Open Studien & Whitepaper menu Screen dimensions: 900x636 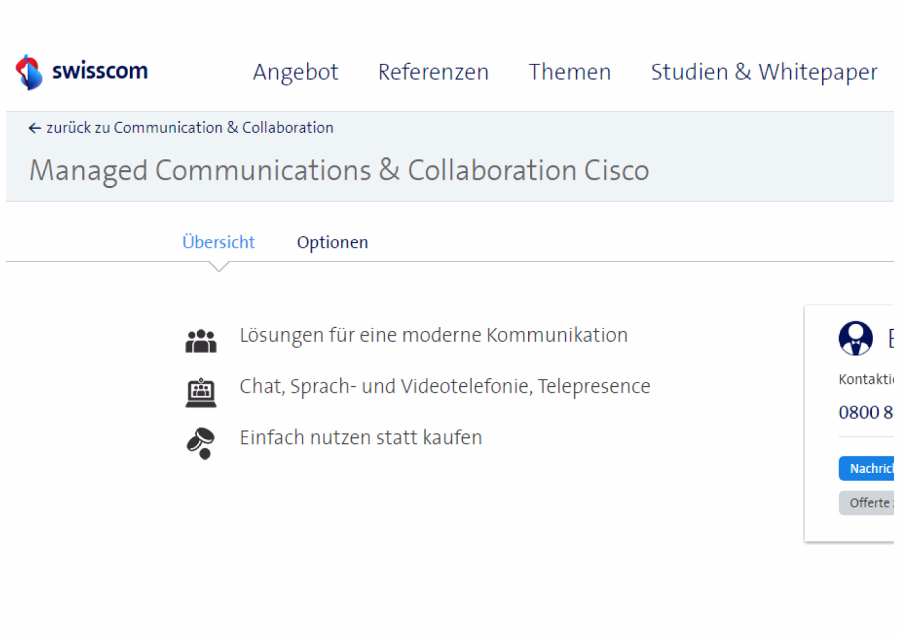click(764, 72)
